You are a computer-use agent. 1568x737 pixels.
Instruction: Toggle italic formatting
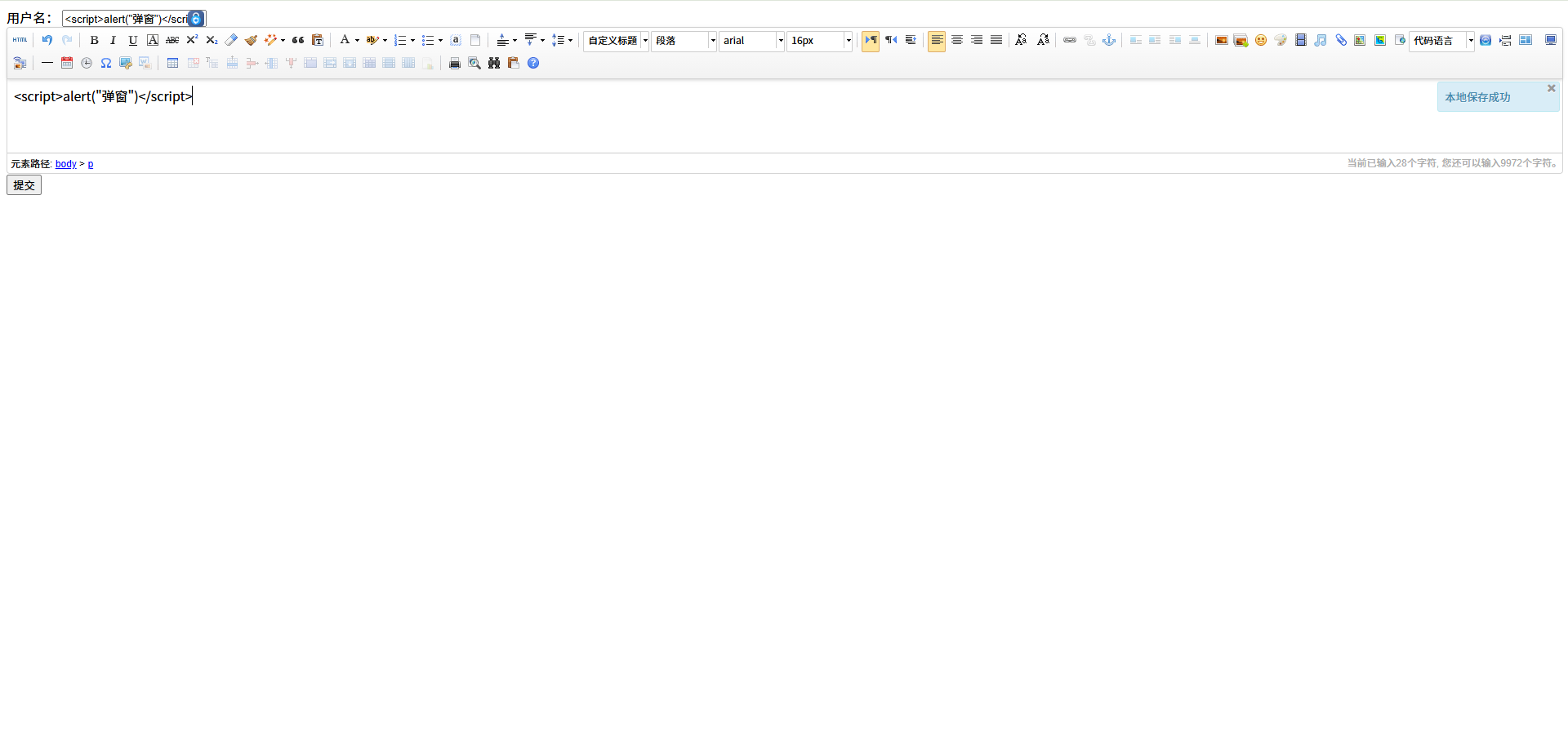(x=114, y=40)
